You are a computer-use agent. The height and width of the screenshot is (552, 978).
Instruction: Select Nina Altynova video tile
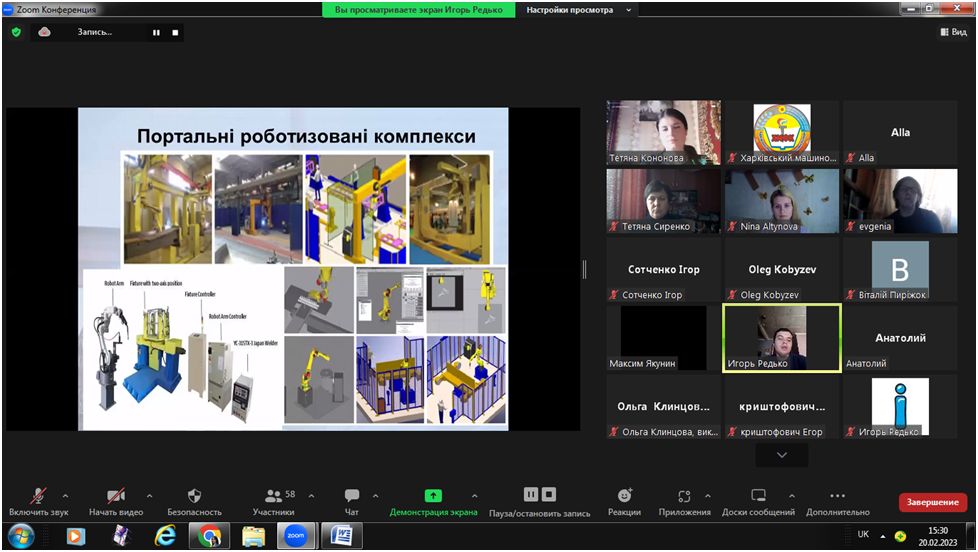click(x=782, y=201)
